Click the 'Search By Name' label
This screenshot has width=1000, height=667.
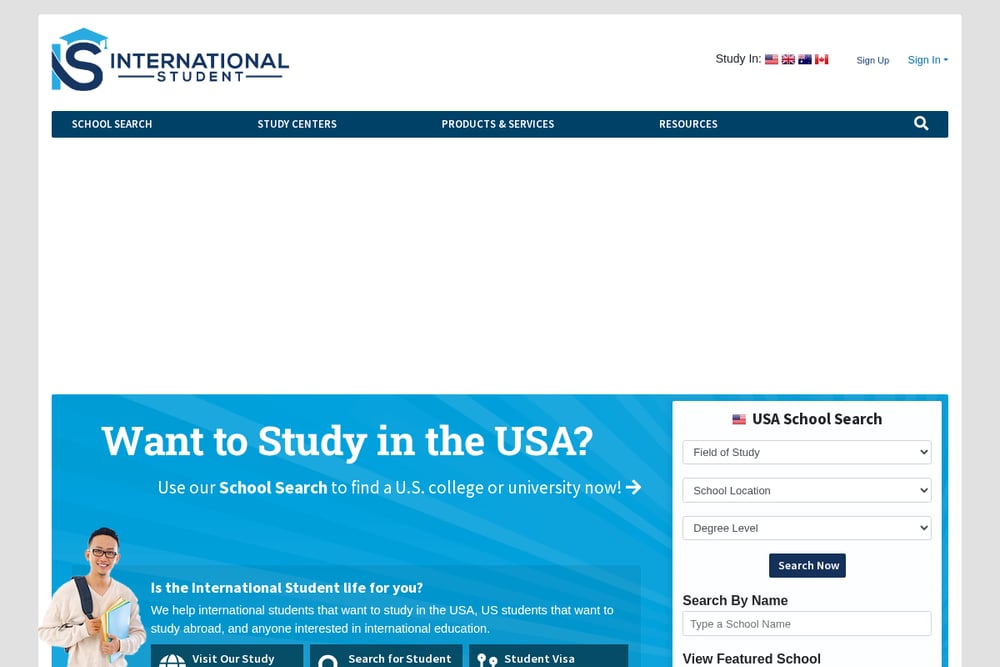pos(735,601)
